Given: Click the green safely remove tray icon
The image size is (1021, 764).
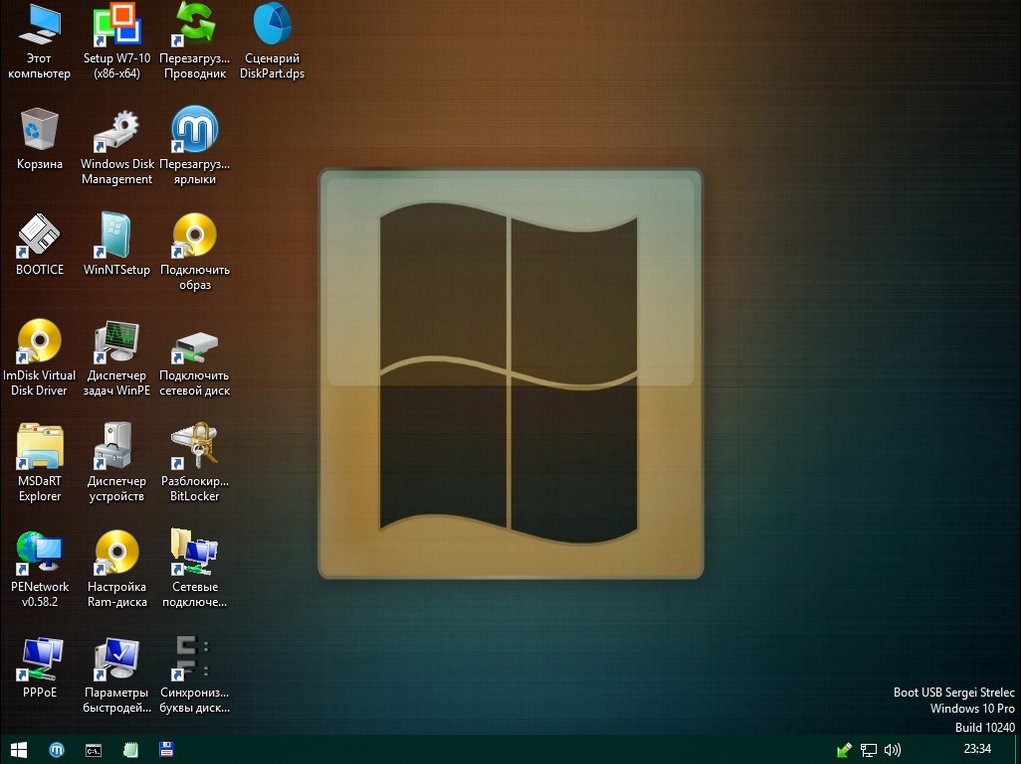Looking at the screenshot, I should tap(845, 750).
